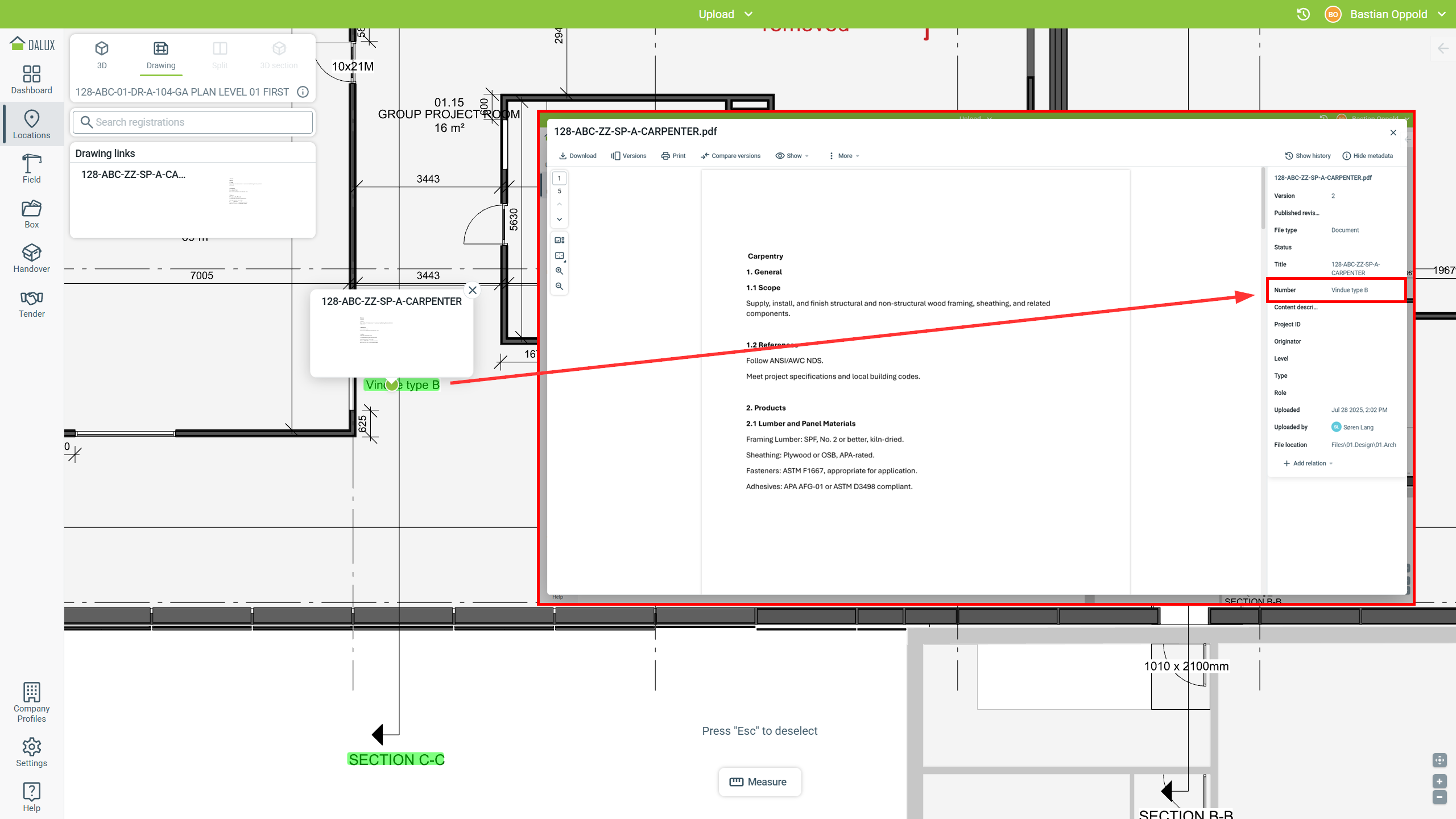Screen dimensions: 1456x819
Task: Click zoom in plus button on map
Action: (x=1439, y=781)
